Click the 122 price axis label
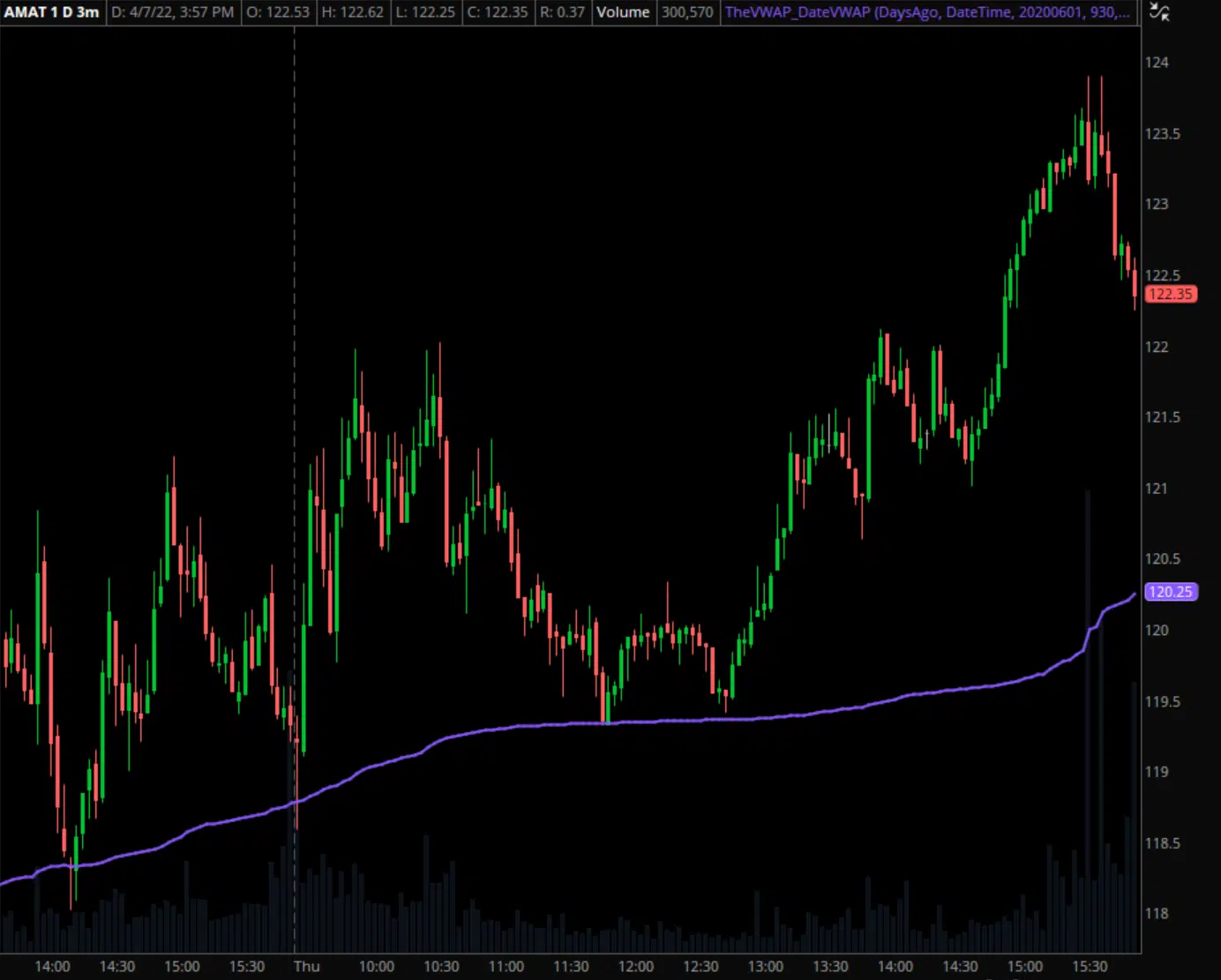The width and height of the screenshot is (1221, 980). 1157,347
